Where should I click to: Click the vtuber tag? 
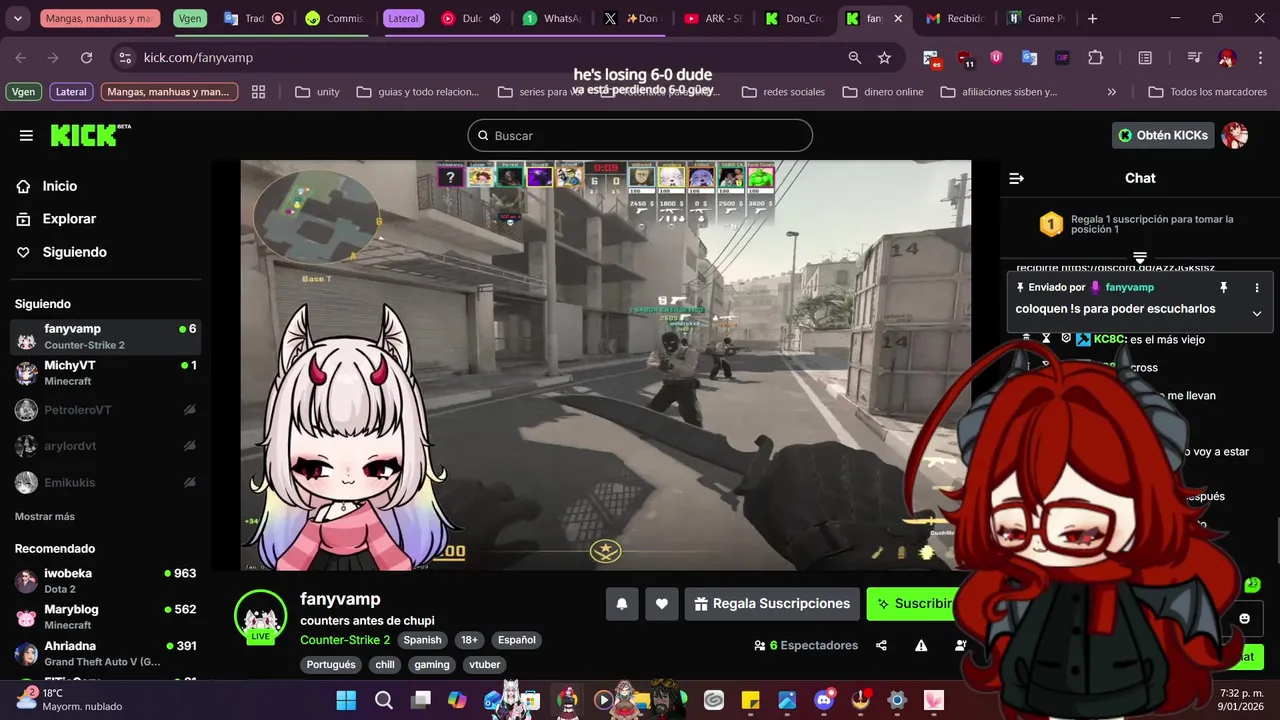[x=485, y=664]
